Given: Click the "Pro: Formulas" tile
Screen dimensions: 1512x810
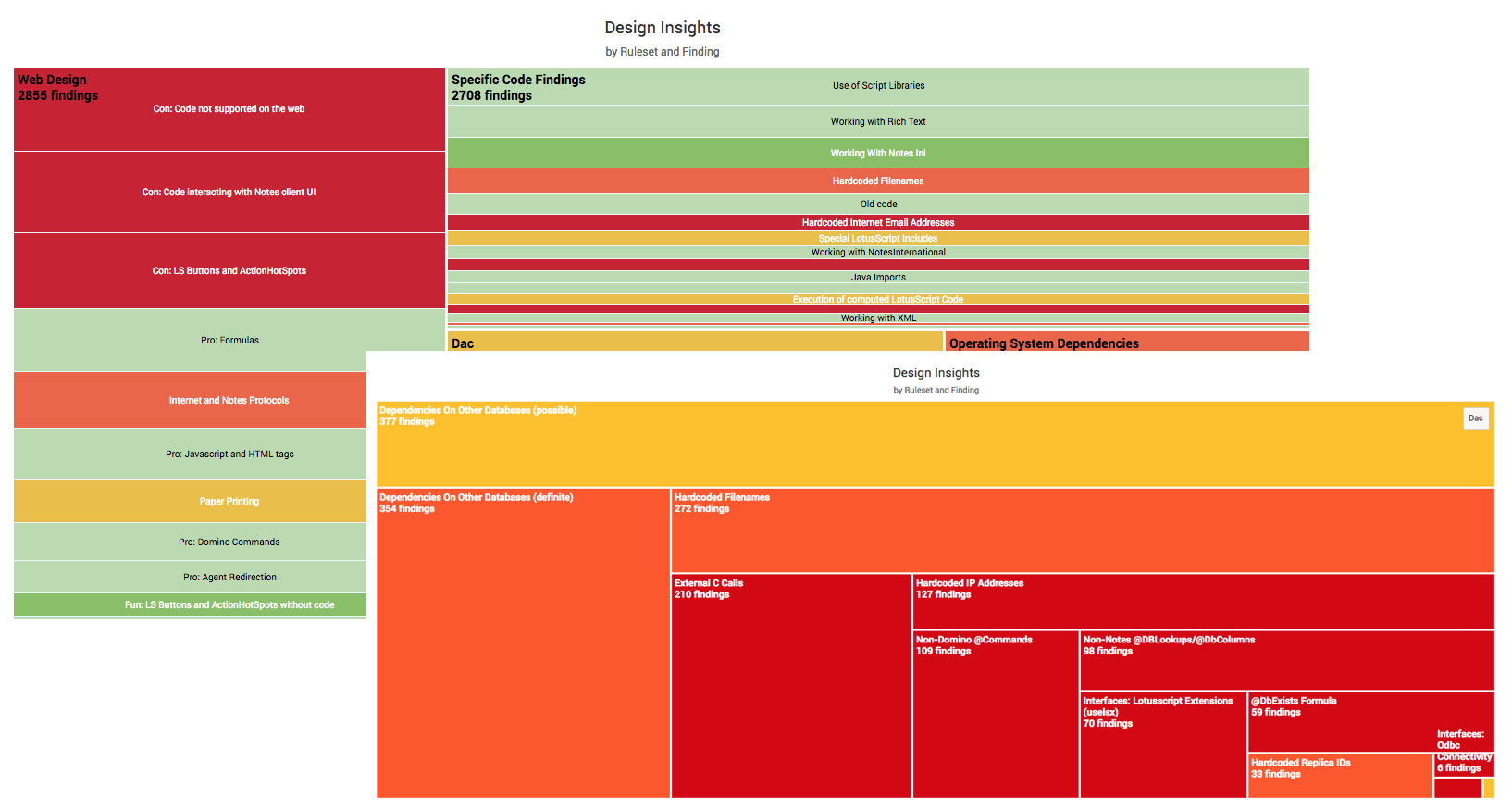Looking at the screenshot, I should [229, 341].
